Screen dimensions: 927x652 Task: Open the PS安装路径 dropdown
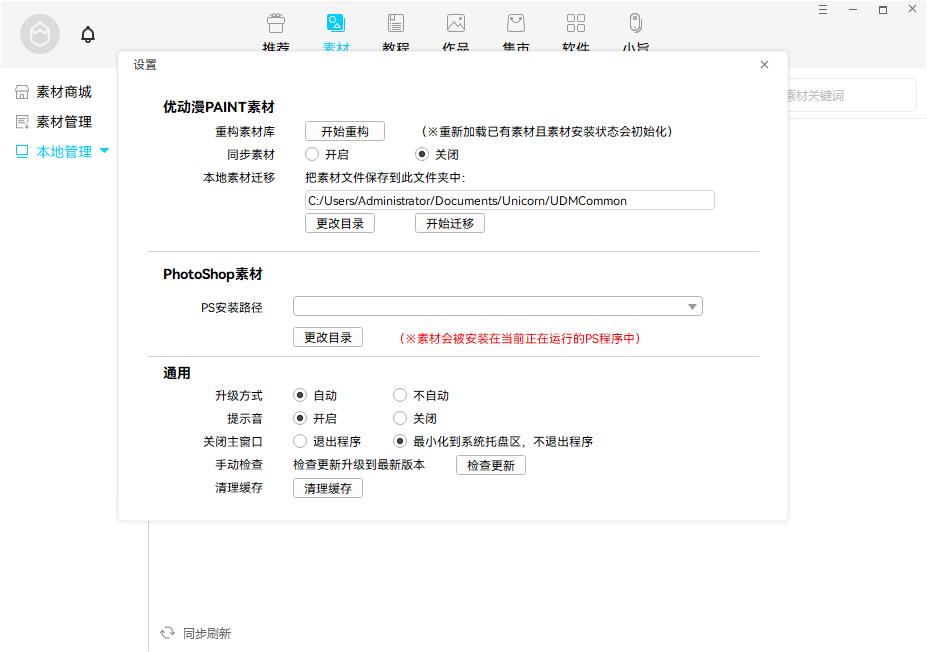pos(693,306)
